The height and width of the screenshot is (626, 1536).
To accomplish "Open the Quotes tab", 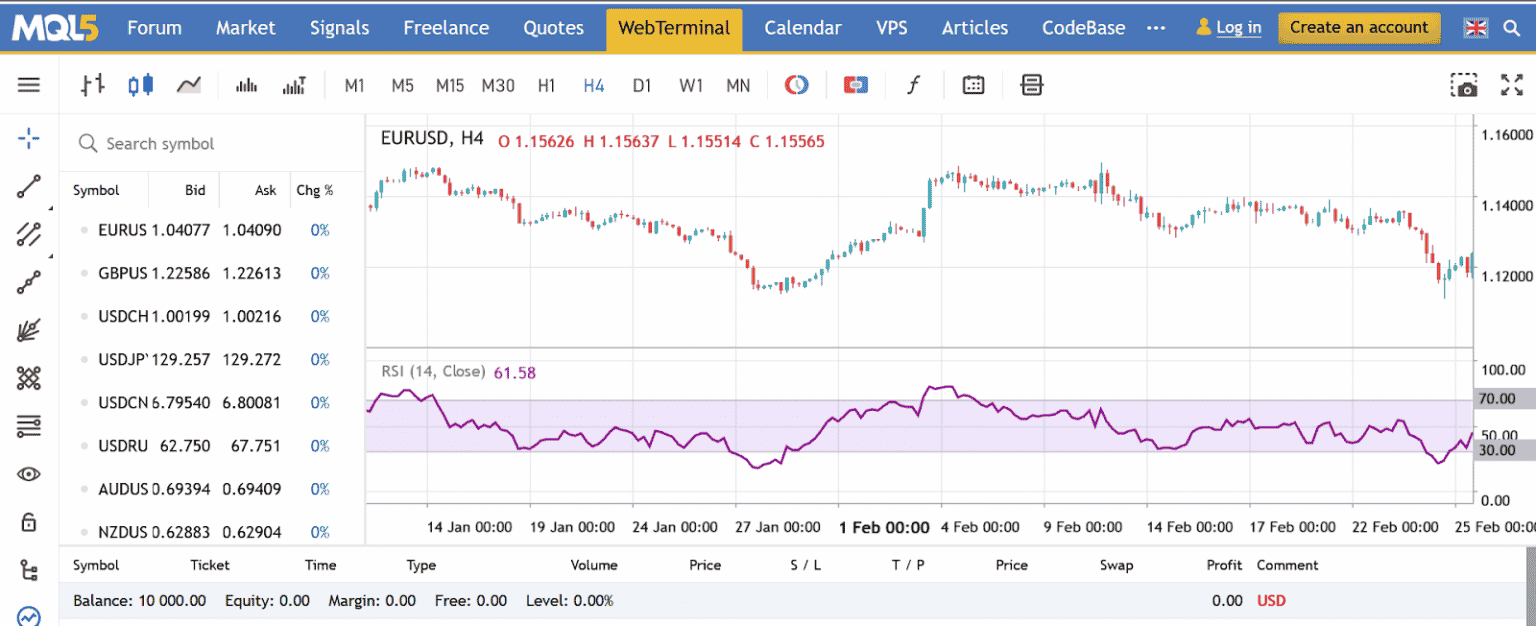I will click(553, 28).
